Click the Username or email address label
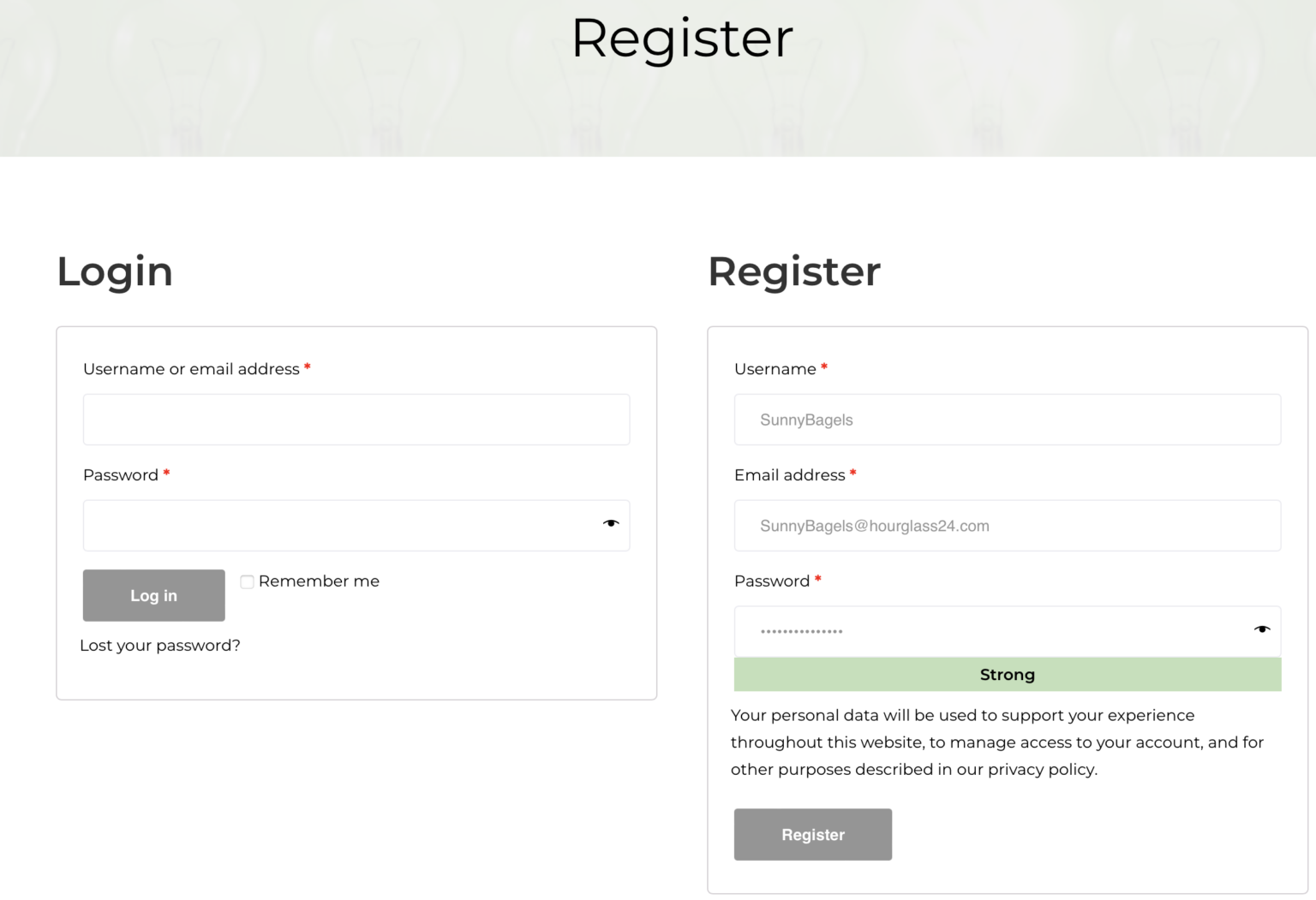 click(x=191, y=369)
